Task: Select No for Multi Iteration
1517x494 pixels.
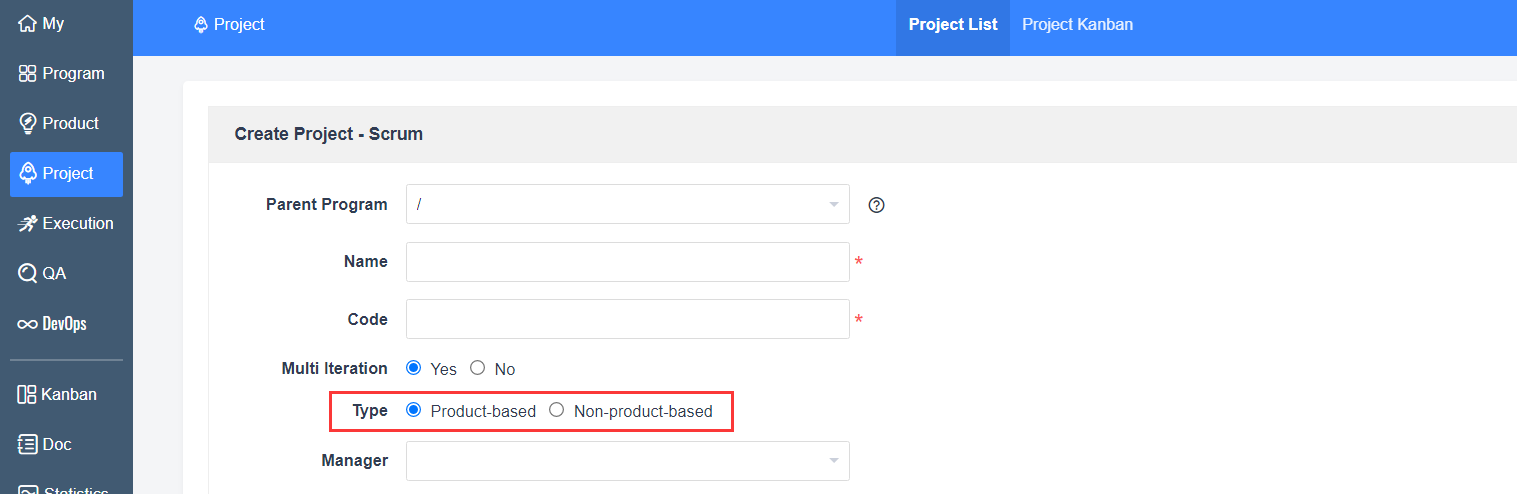Action: (478, 368)
